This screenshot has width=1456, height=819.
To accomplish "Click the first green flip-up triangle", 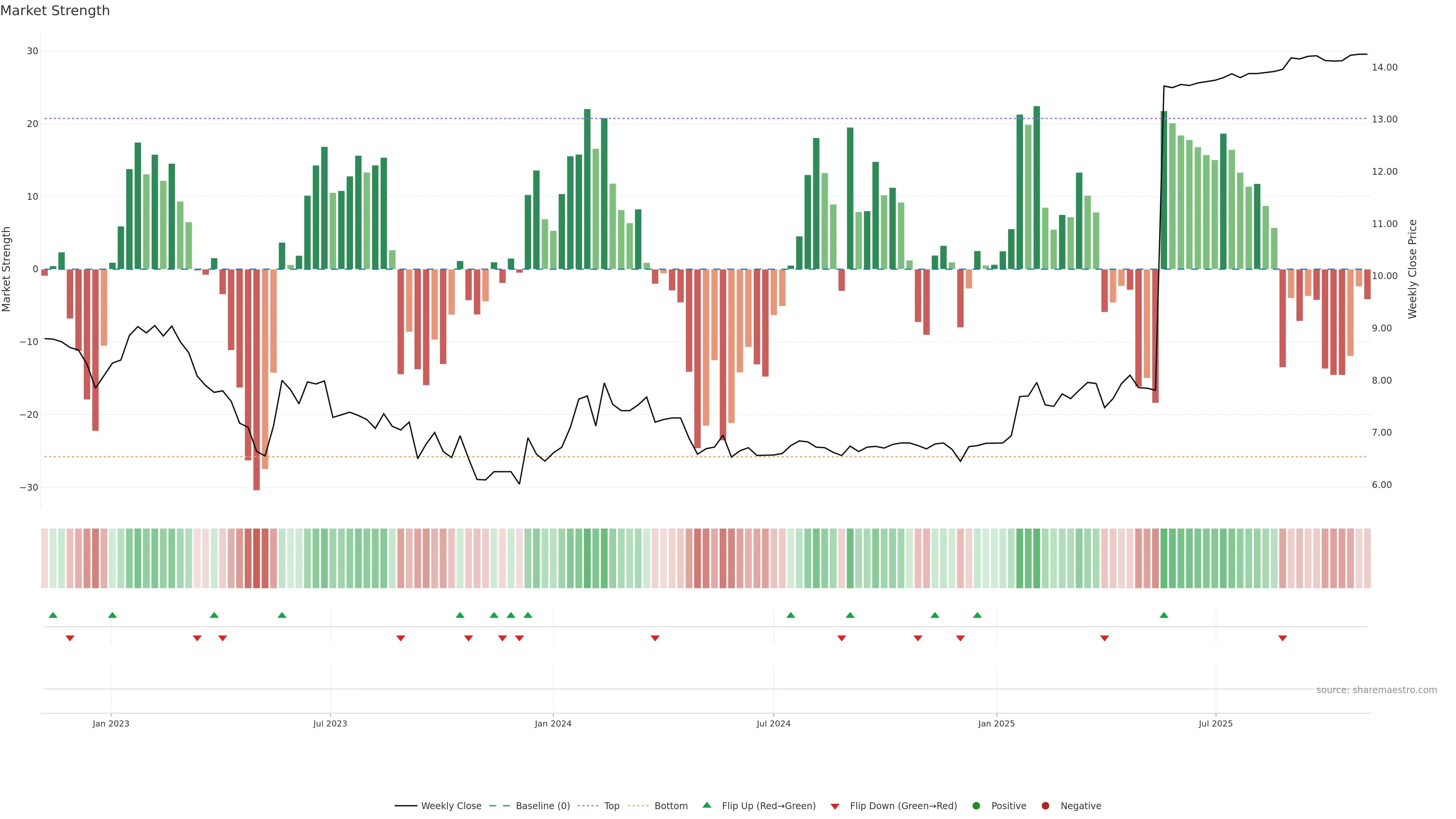I will pyautogui.click(x=53, y=615).
